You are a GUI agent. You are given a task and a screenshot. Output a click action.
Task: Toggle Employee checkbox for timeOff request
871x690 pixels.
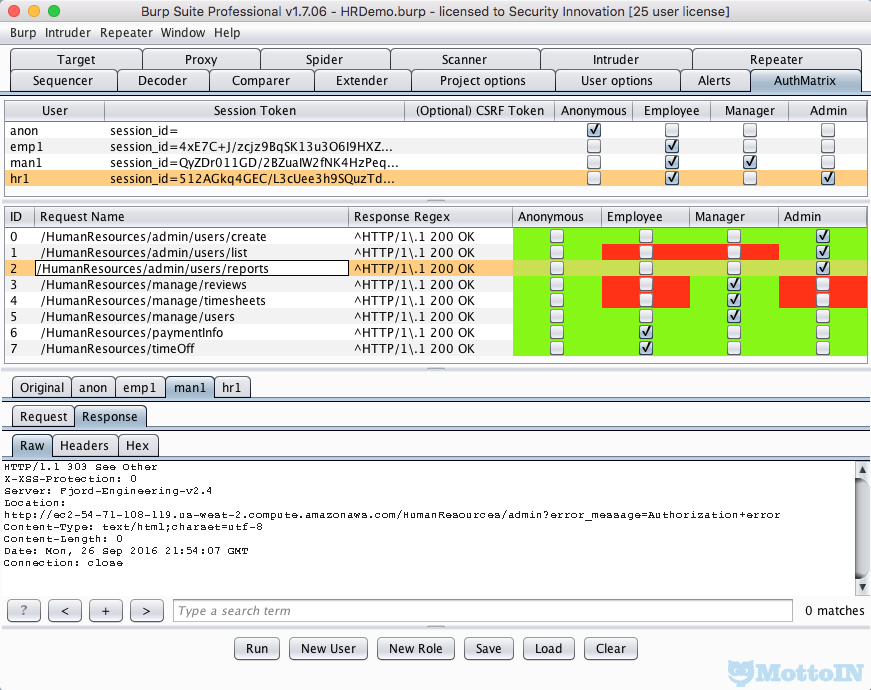pyautogui.click(x=645, y=348)
